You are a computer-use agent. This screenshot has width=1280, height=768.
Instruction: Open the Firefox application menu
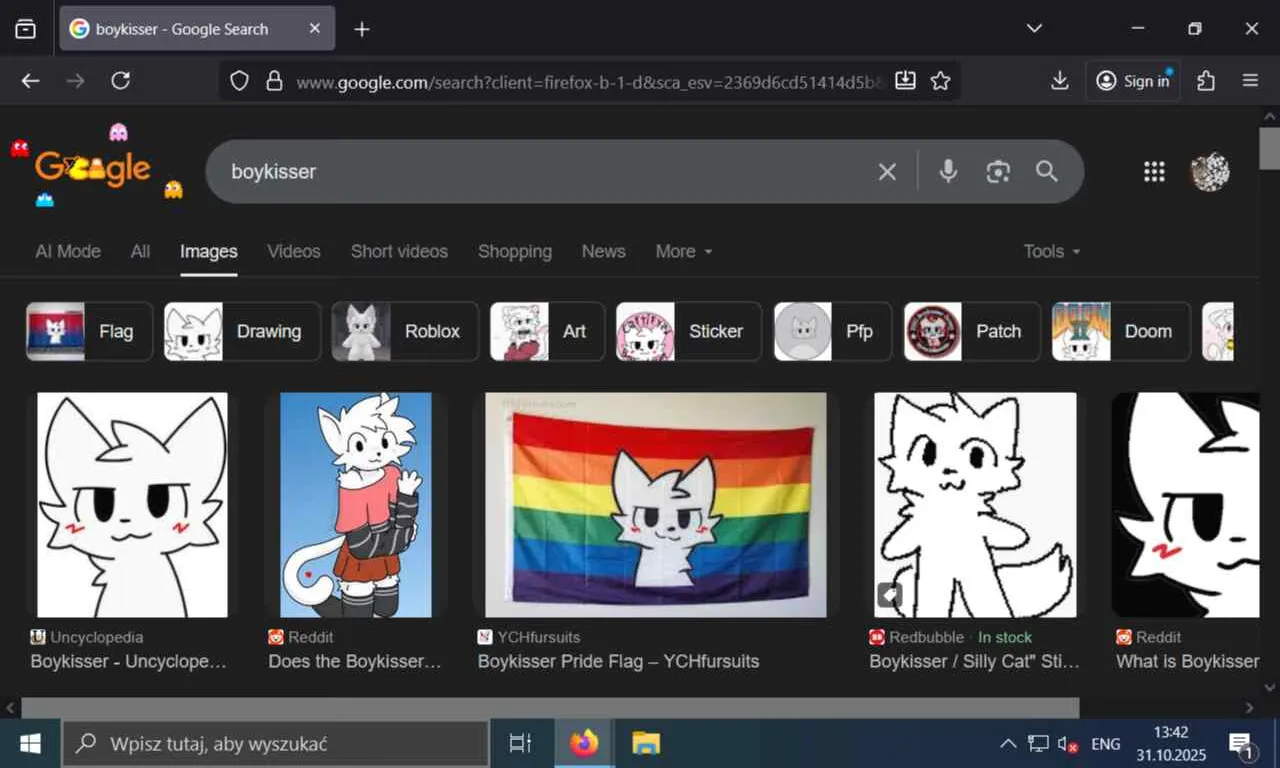point(1250,81)
